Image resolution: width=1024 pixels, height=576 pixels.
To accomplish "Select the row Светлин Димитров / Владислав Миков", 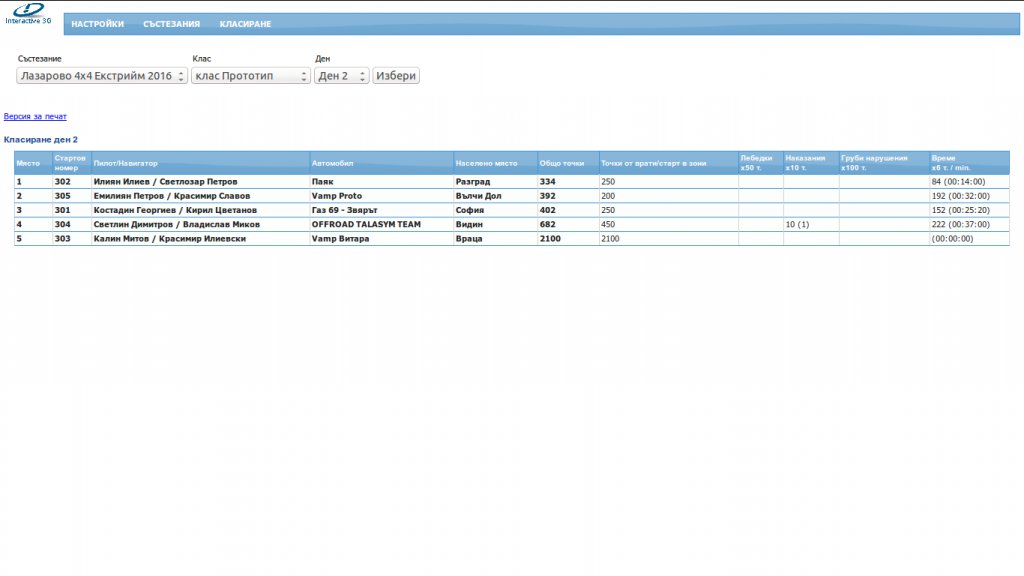I will pos(512,225).
